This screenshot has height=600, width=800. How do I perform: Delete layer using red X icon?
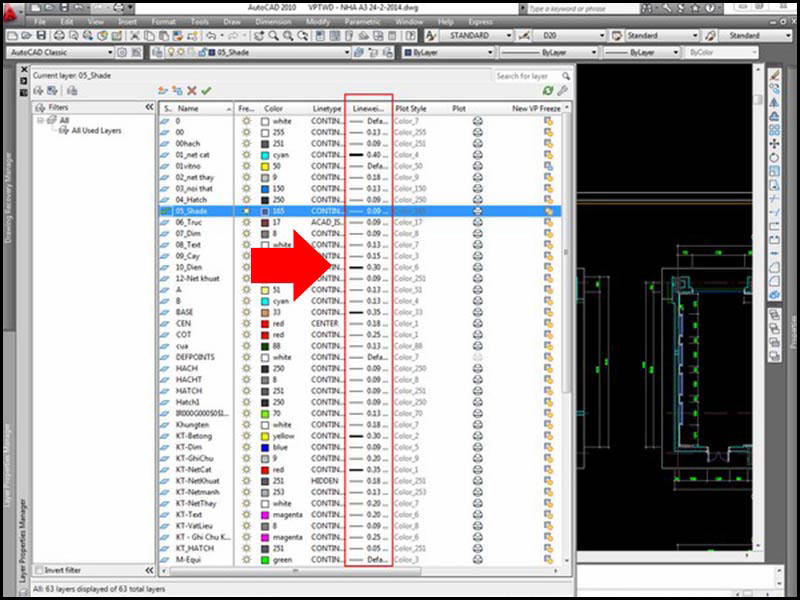(x=191, y=91)
